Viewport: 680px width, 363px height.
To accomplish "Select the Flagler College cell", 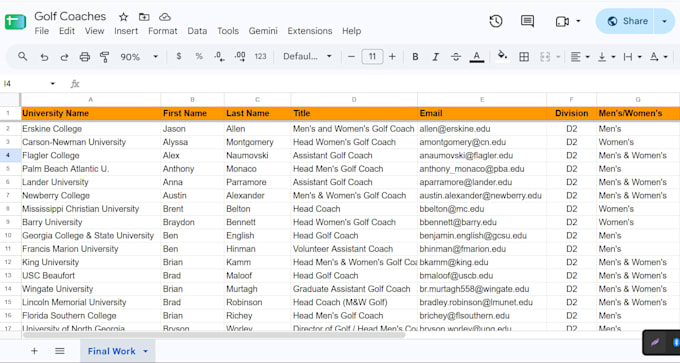I will tap(91, 155).
